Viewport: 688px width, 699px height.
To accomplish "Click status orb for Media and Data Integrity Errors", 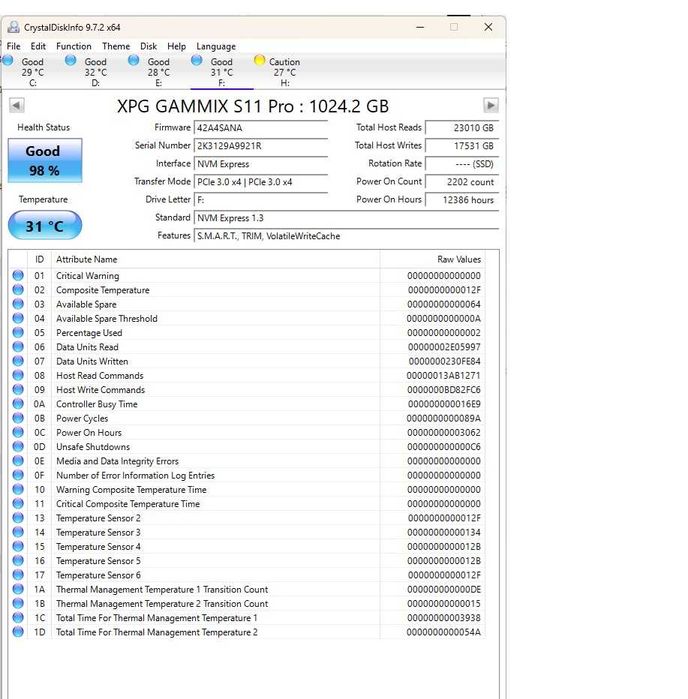I will click(18, 461).
